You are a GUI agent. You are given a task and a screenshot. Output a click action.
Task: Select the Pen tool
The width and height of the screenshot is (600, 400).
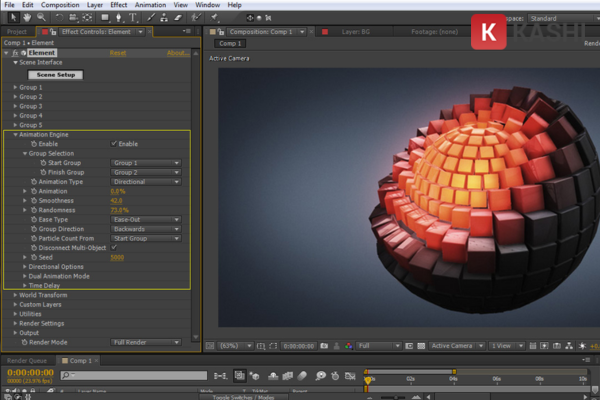[x=119, y=18]
